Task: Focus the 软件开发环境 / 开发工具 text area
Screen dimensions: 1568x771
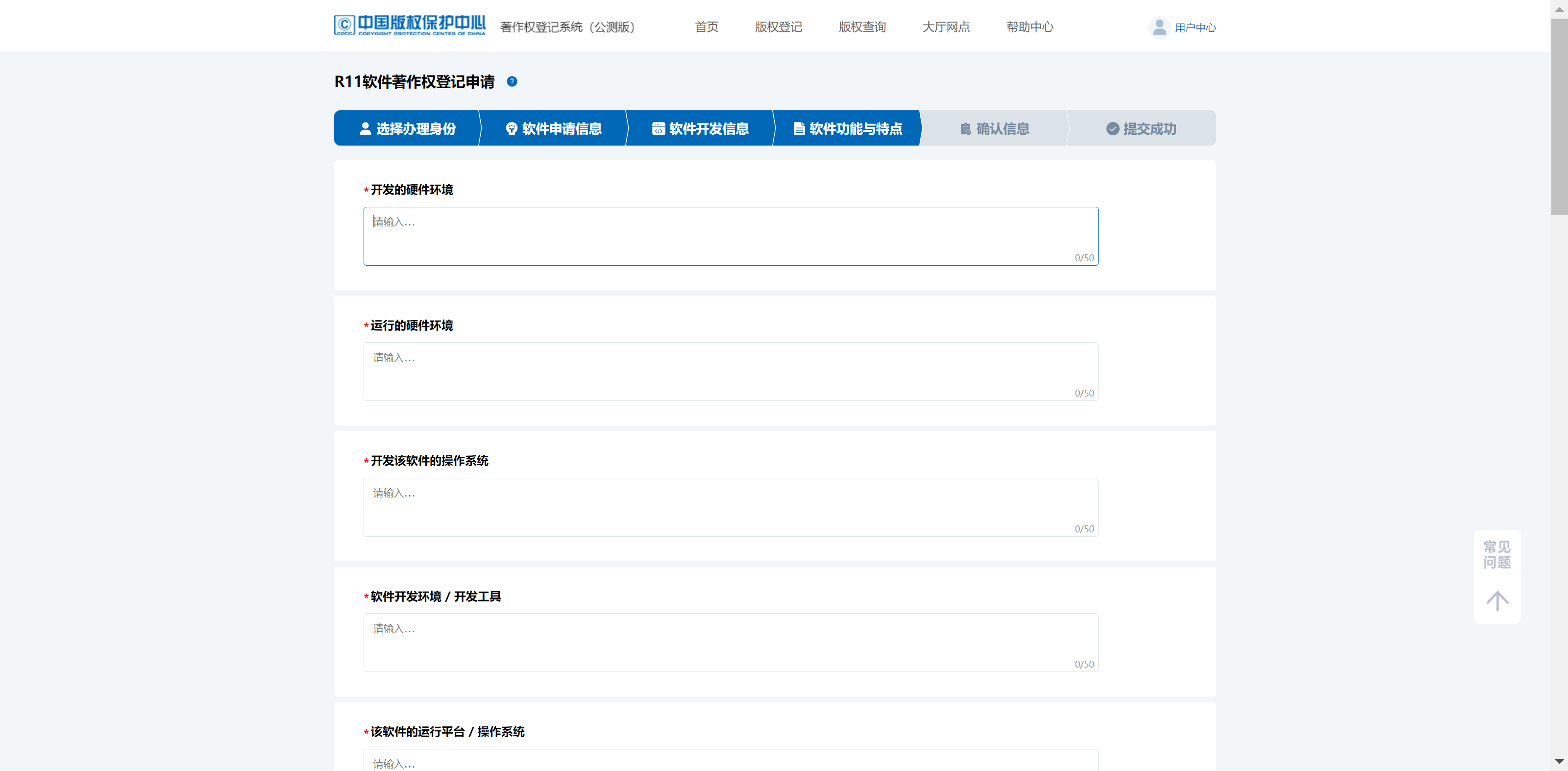Action: pos(731,643)
